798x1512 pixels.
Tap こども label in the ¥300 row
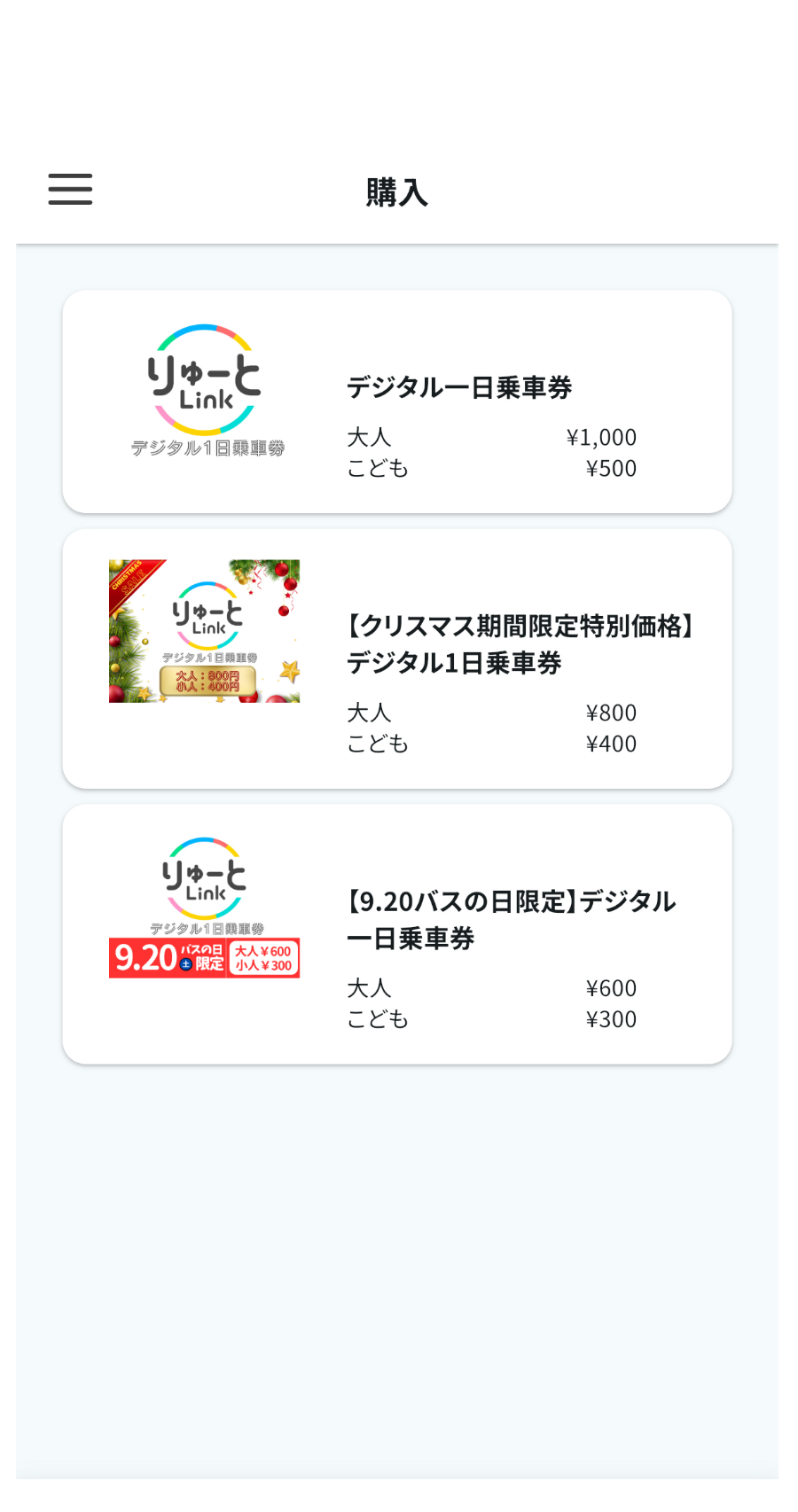(378, 1020)
